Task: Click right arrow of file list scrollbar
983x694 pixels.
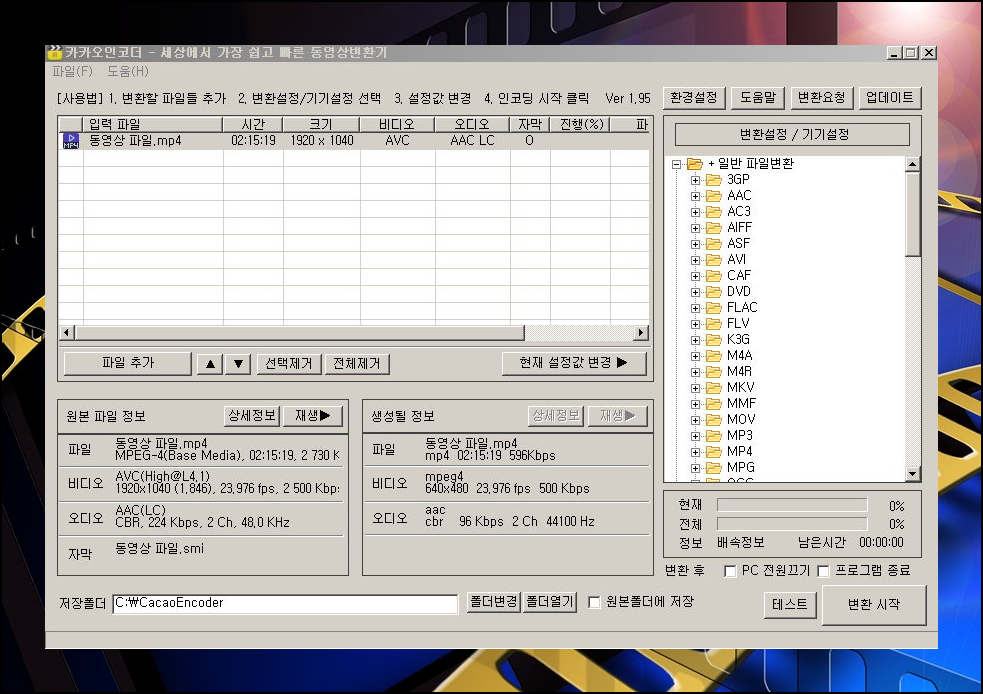Action: coord(641,332)
